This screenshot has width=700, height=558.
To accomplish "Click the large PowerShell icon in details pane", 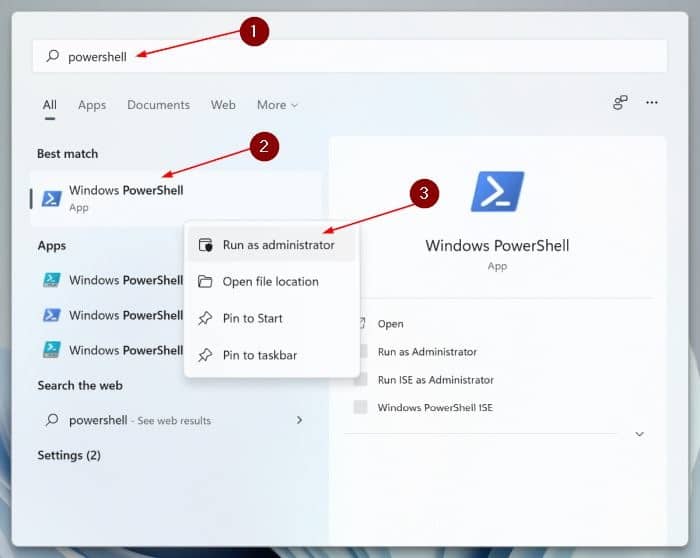I will (497, 192).
